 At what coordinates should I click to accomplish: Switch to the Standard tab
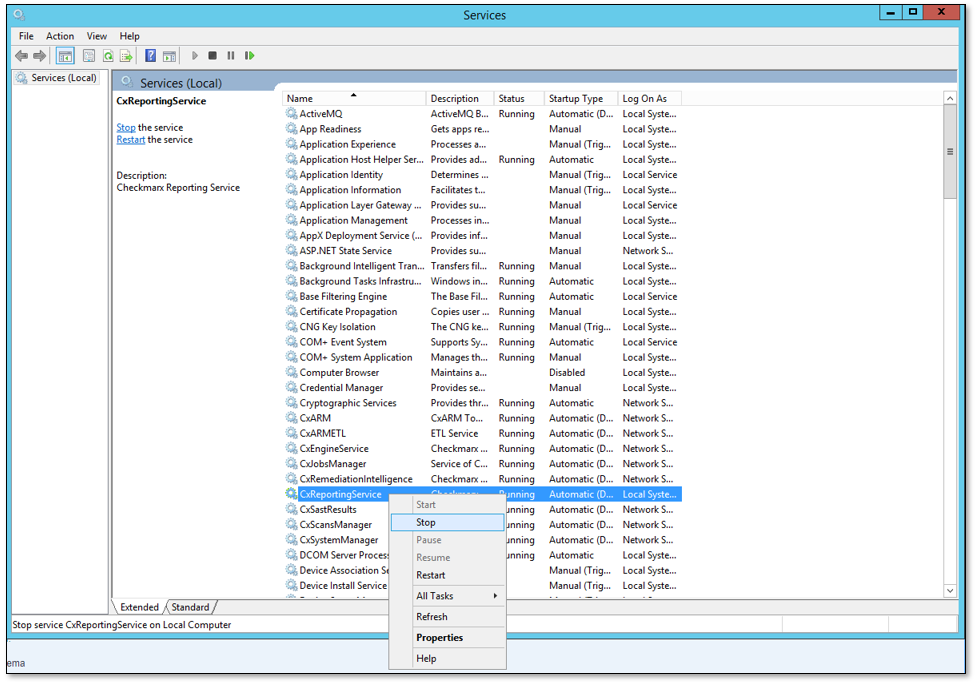pyautogui.click(x=190, y=607)
